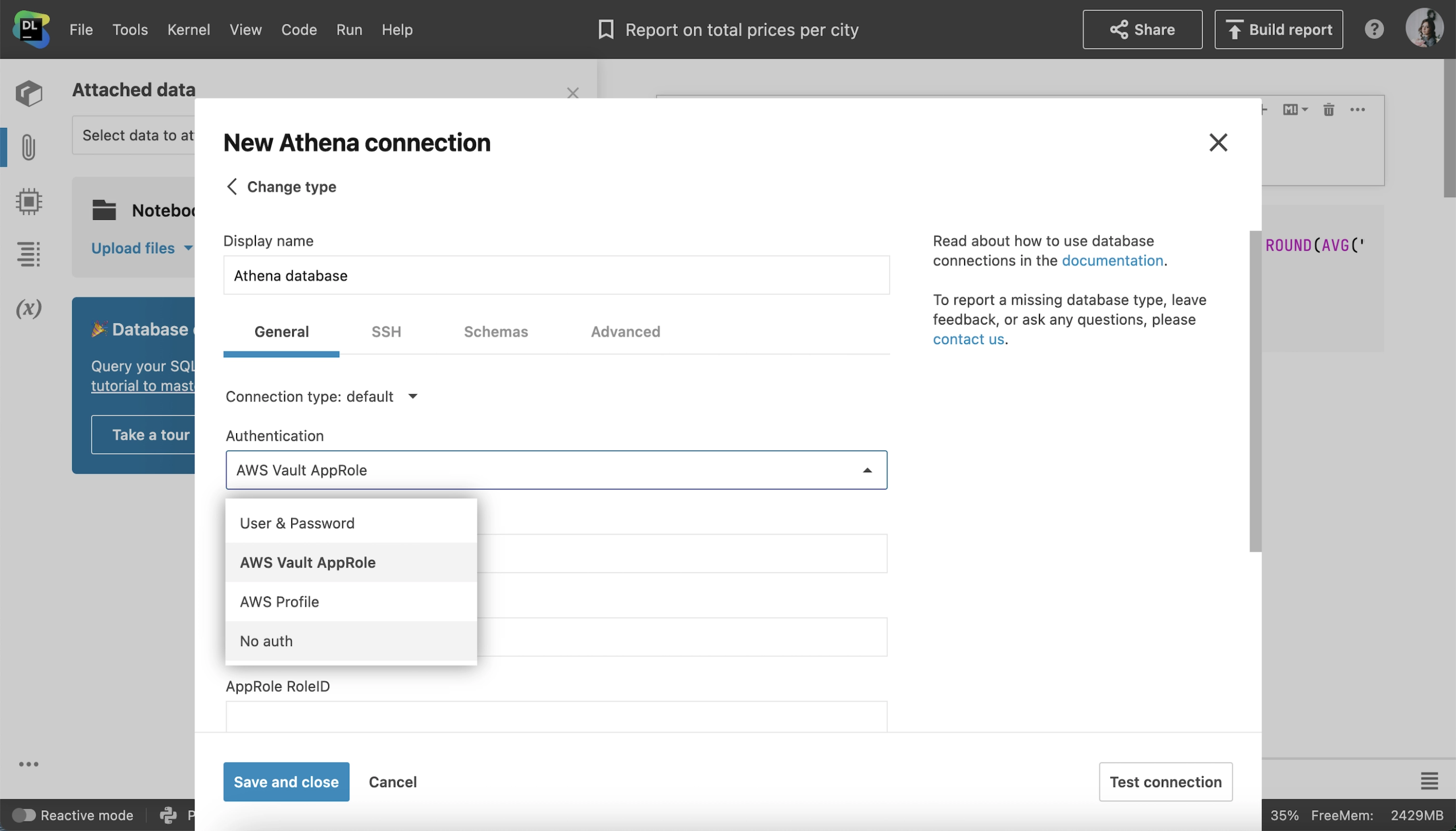Click the 35% status bar value
This screenshot has height=831, width=1456.
1284,815
